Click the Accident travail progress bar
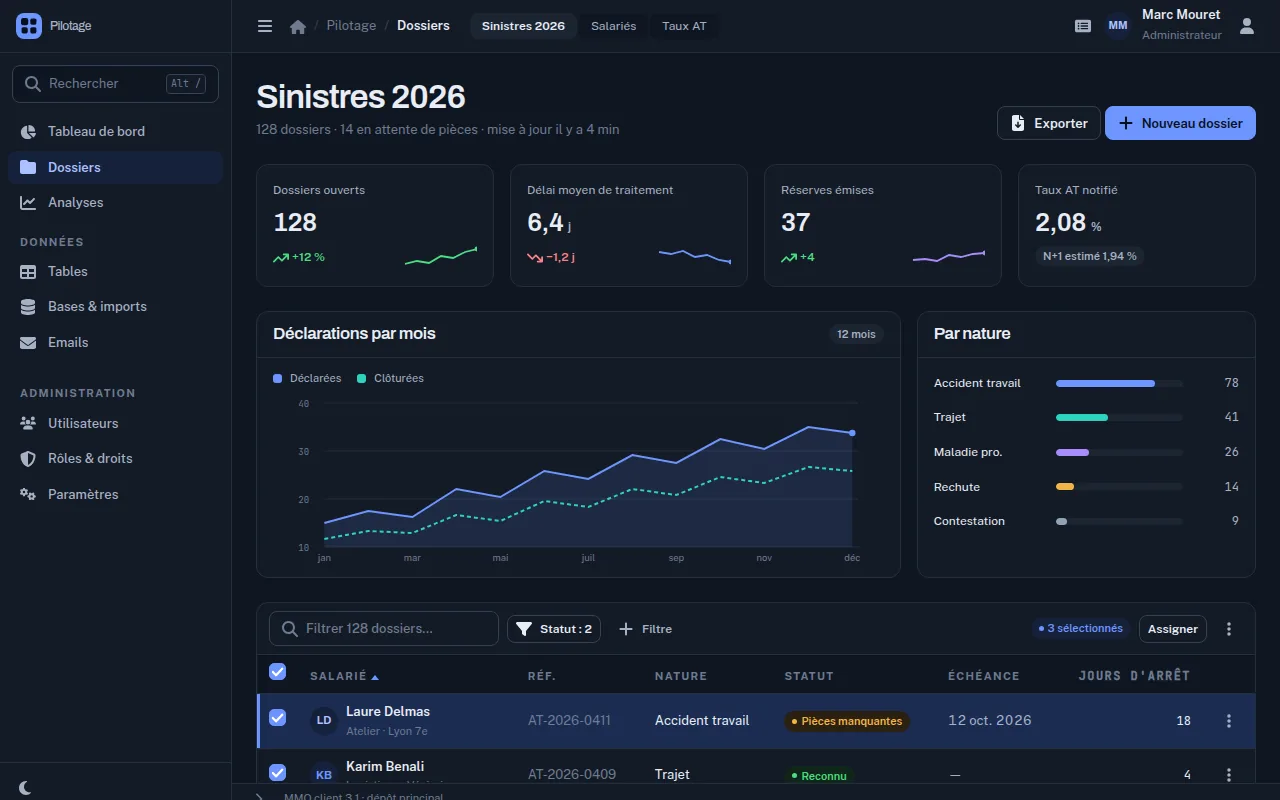This screenshot has width=1280, height=800. (1119, 383)
